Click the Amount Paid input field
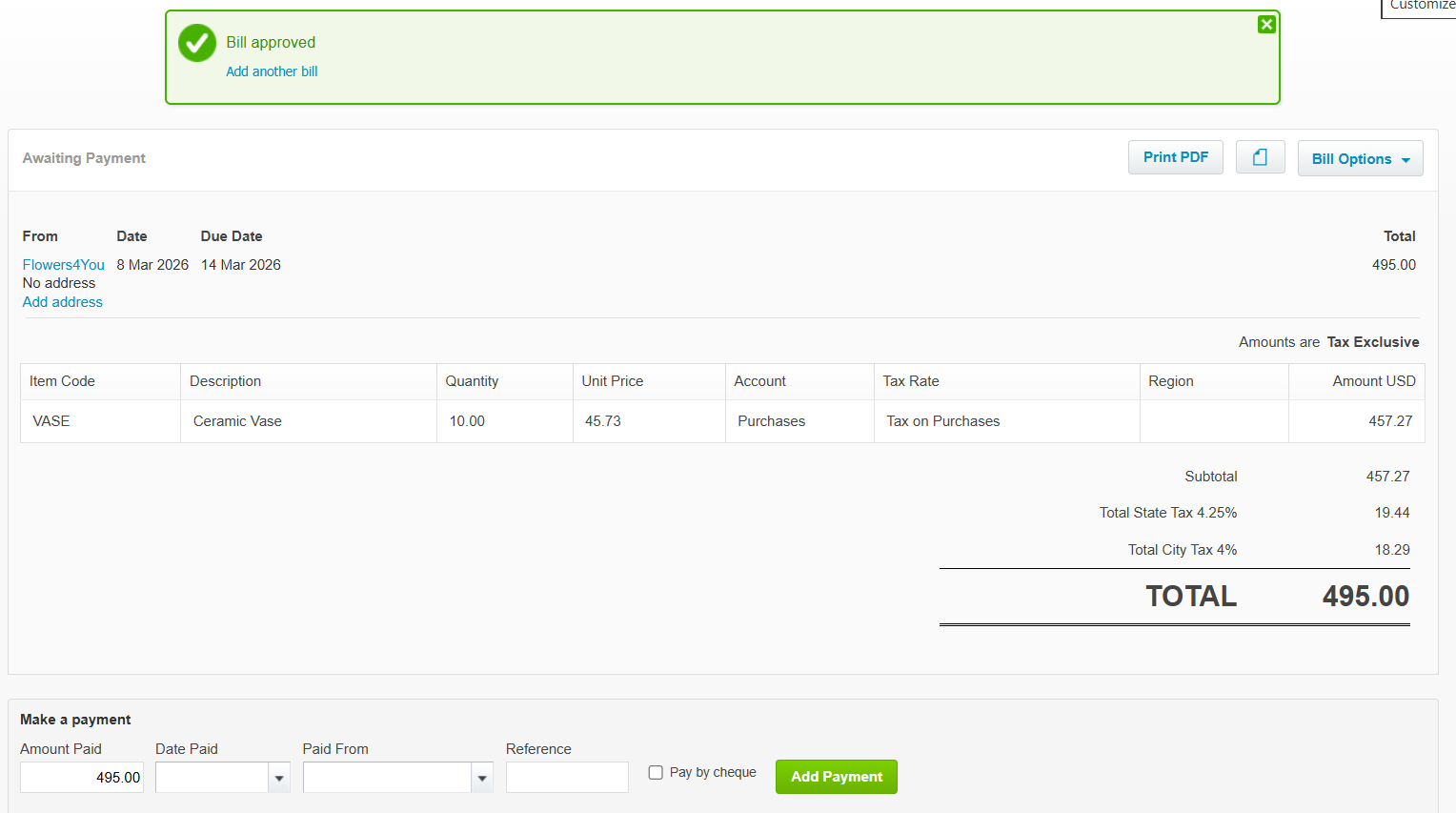This screenshot has height=813, width=1456. point(82,778)
